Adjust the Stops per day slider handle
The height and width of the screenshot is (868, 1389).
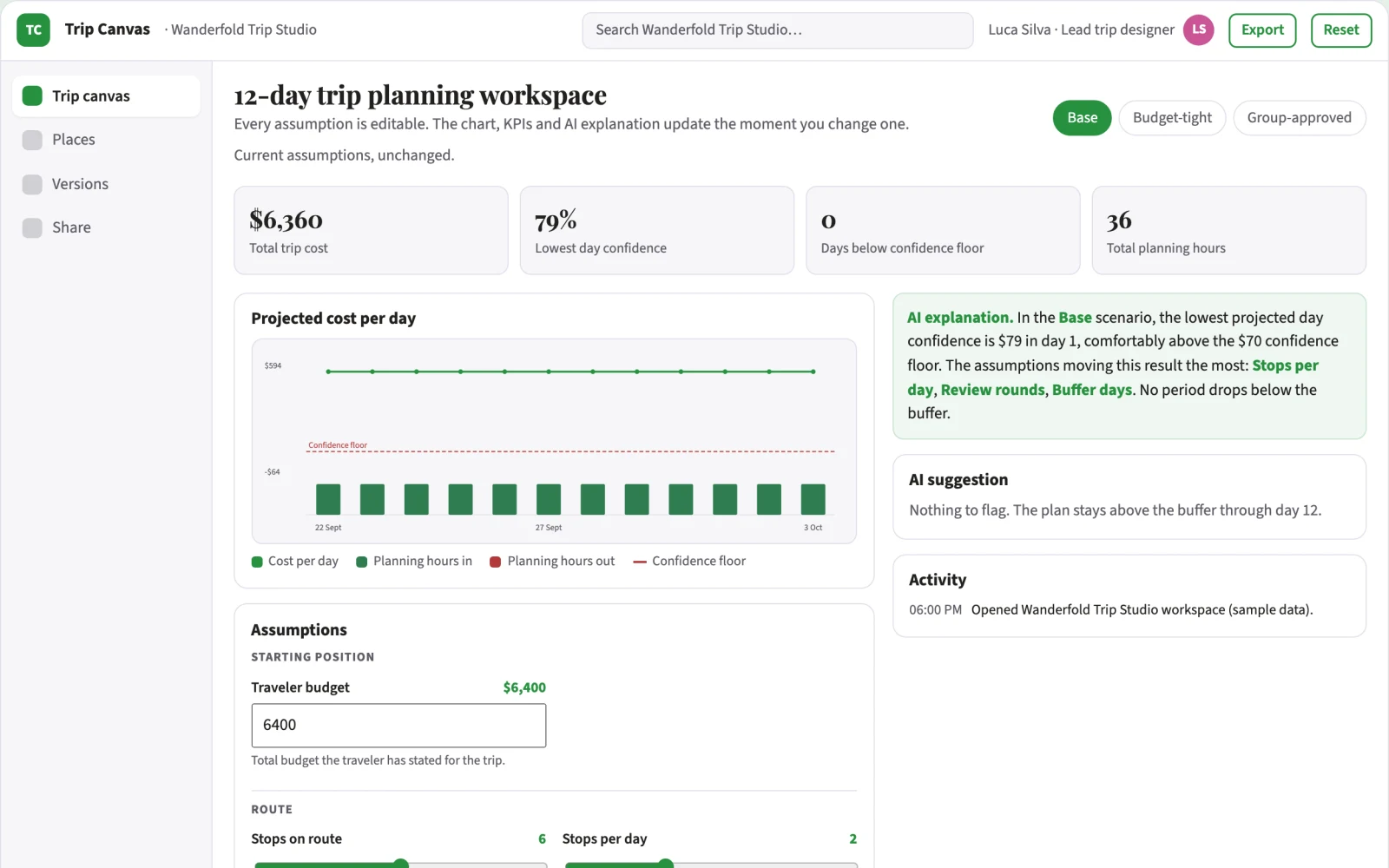[666, 865]
